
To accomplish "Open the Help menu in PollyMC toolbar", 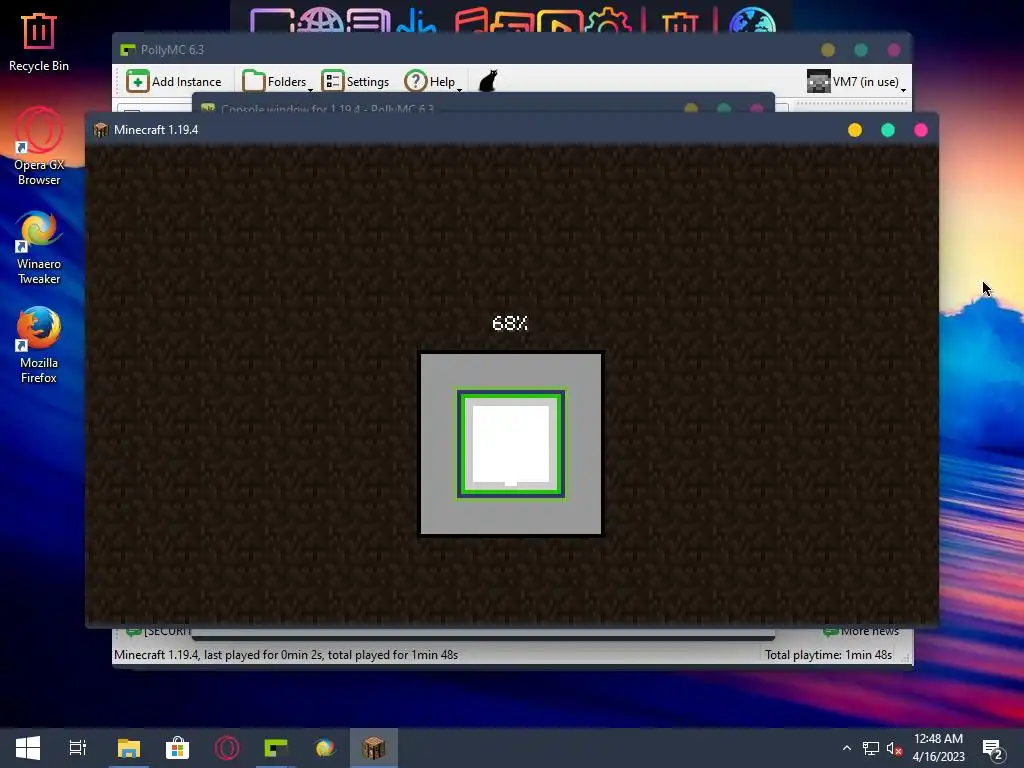I will [x=433, y=82].
